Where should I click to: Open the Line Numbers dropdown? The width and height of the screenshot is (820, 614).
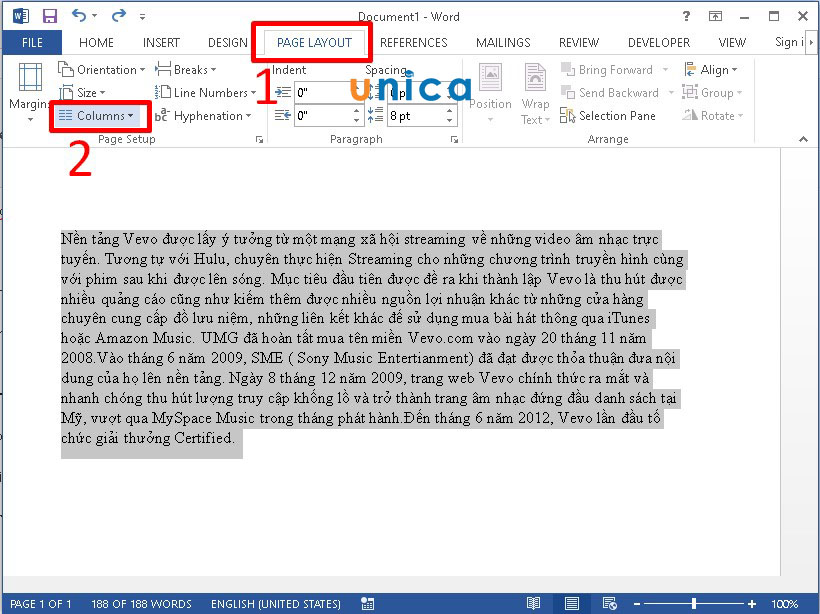(x=205, y=93)
